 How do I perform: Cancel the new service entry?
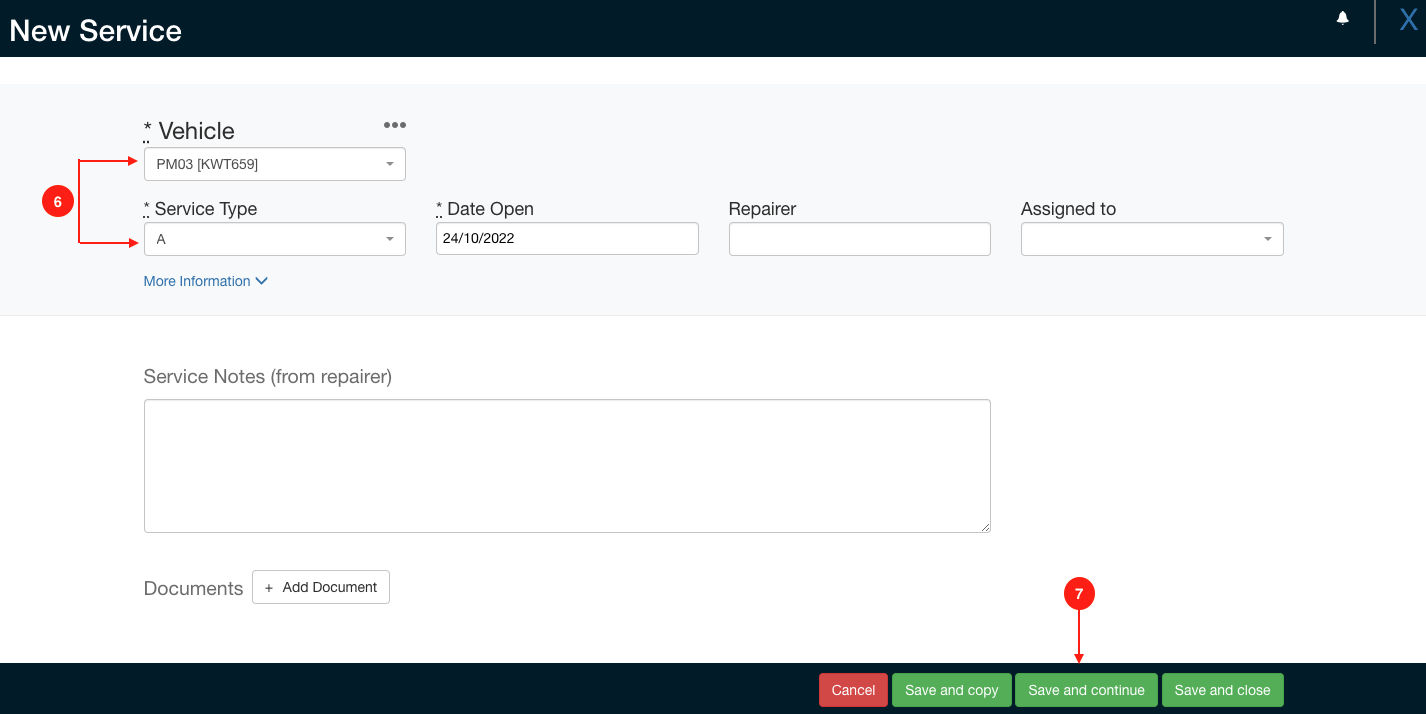click(853, 690)
